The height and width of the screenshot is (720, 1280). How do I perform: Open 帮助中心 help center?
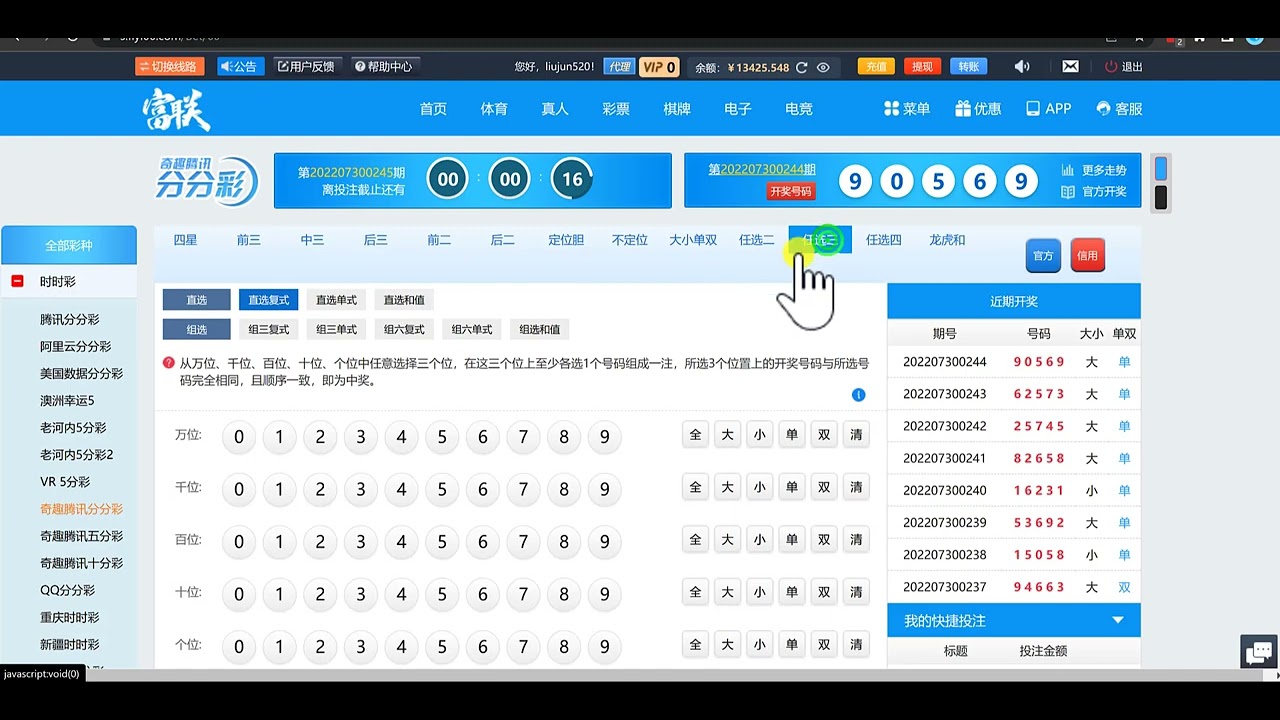coord(383,67)
